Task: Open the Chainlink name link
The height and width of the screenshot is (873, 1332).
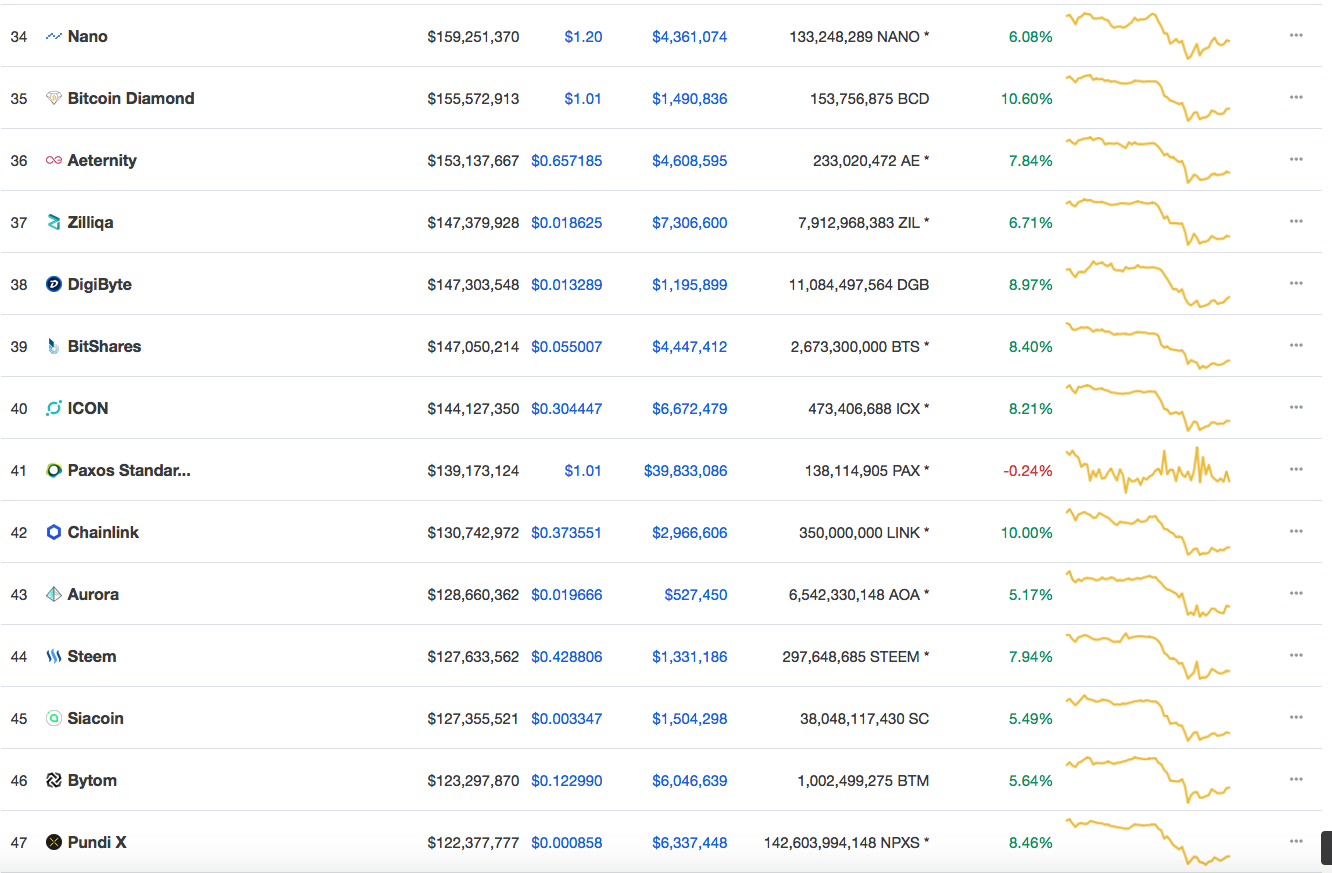Action: pyautogui.click(x=103, y=532)
